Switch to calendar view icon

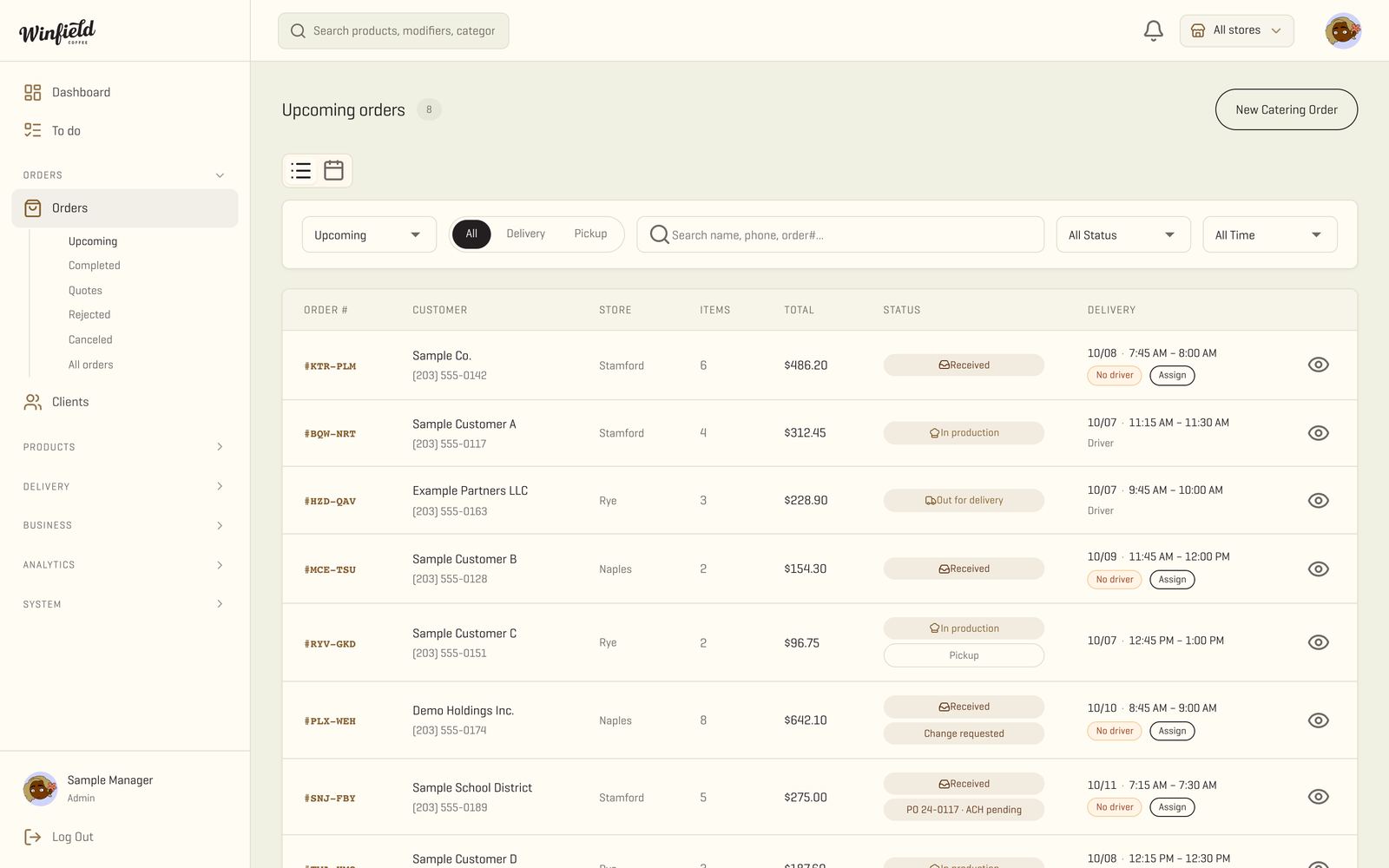333,170
